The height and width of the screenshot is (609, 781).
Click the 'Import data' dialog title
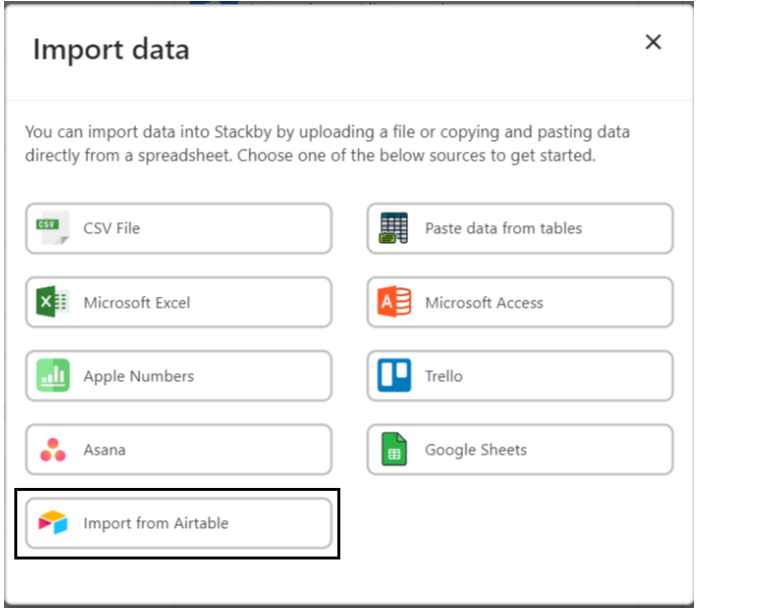(x=111, y=49)
